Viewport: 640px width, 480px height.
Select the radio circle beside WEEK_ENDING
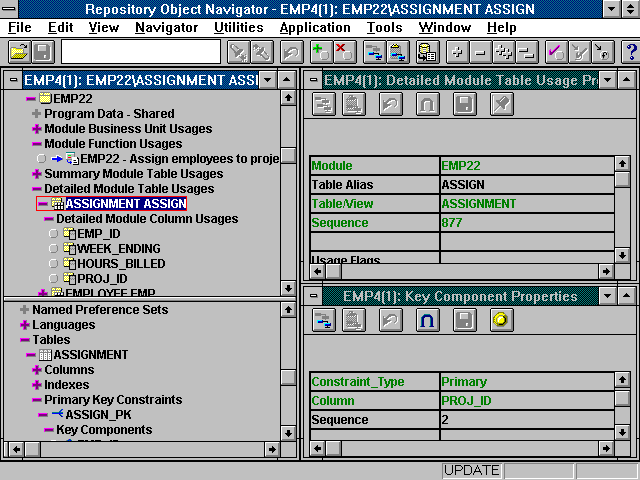53,249
